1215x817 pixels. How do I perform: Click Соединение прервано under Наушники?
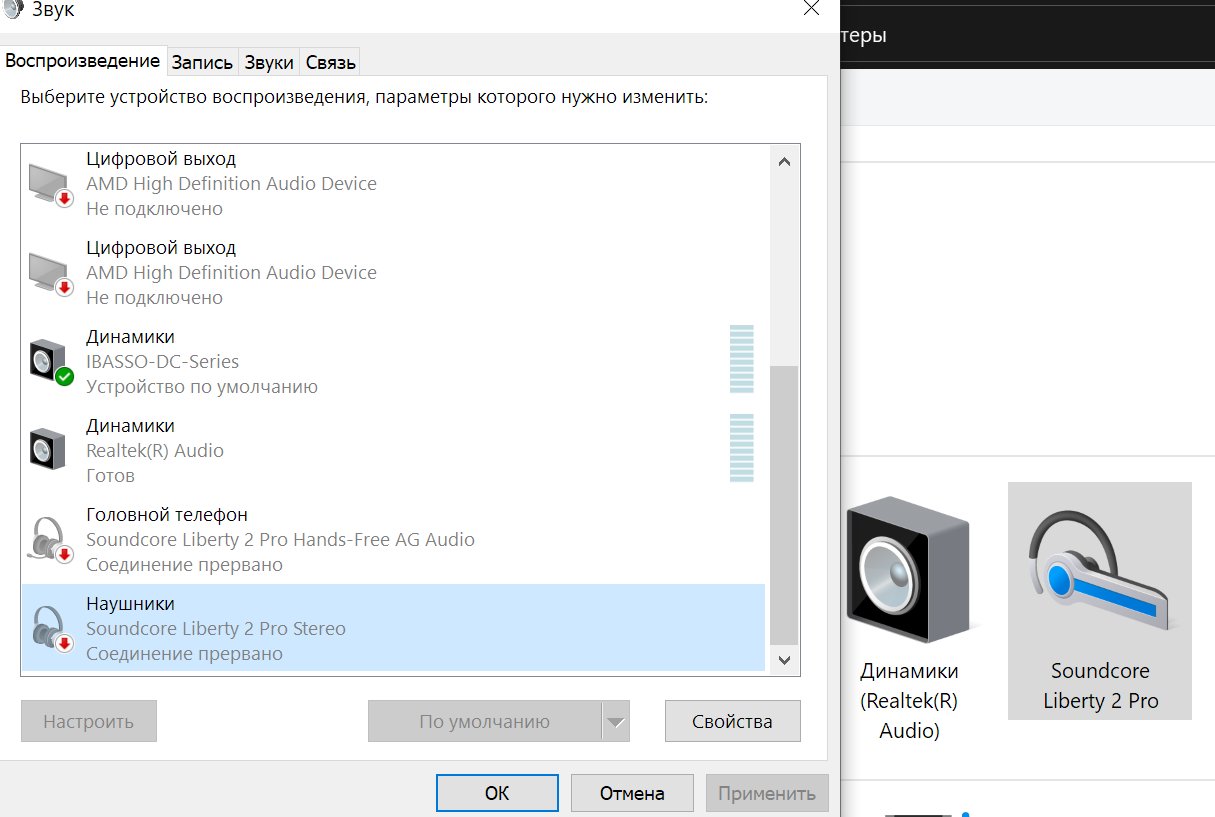[184, 654]
